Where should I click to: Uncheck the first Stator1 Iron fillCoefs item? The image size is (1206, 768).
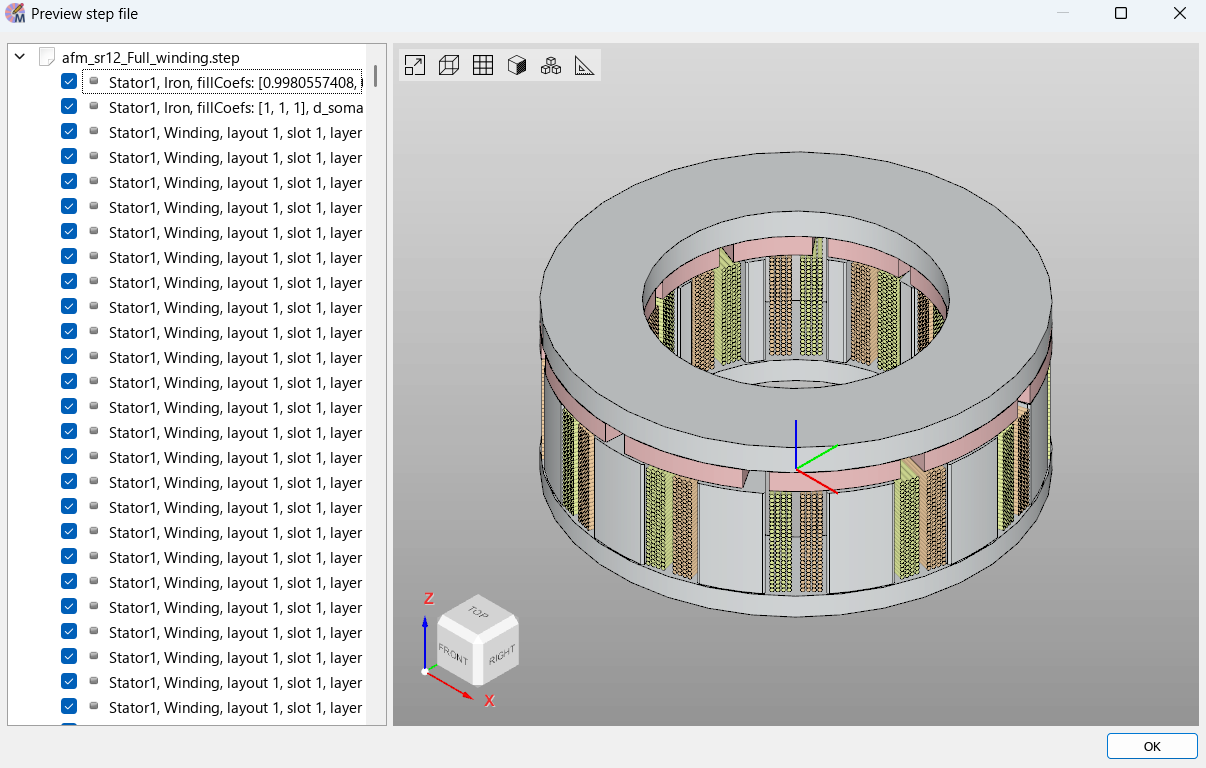pyautogui.click(x=69, y=81)
